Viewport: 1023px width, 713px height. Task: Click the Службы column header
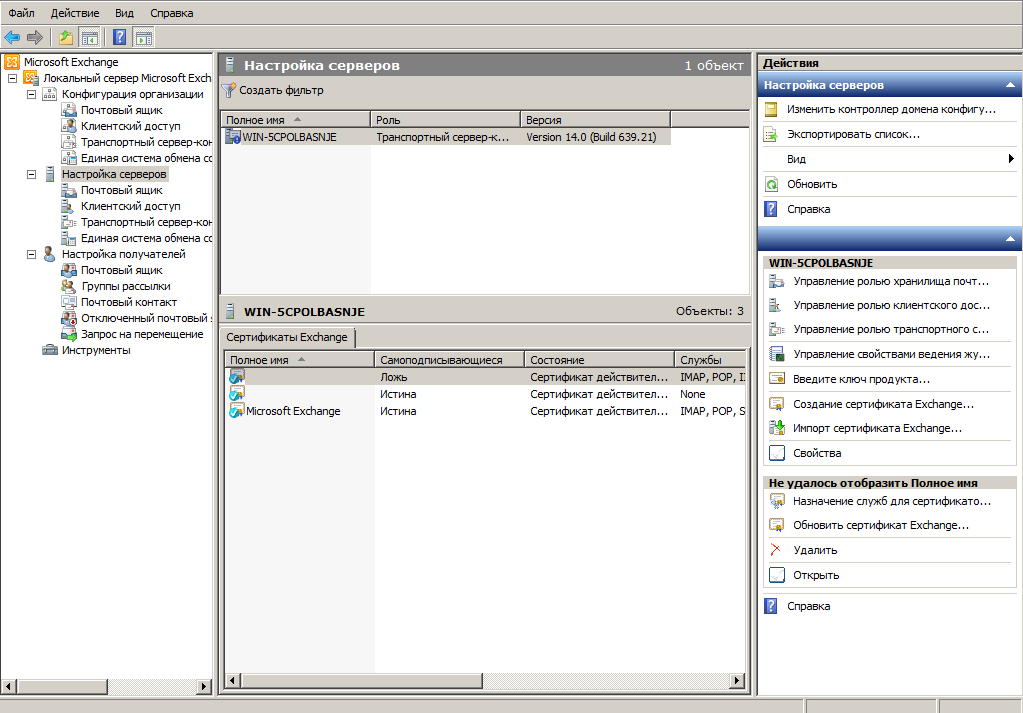click(710, 359)
